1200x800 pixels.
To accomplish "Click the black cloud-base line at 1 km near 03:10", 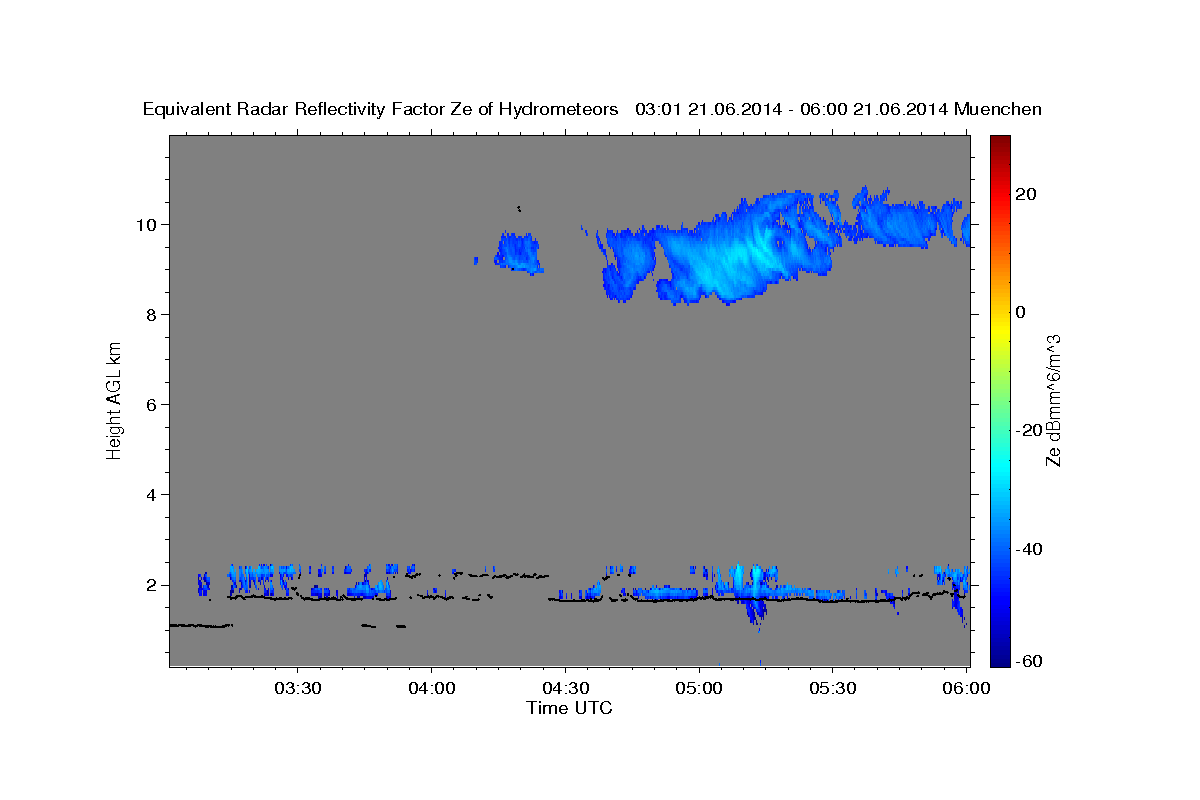I will click(x=201, y=625).
